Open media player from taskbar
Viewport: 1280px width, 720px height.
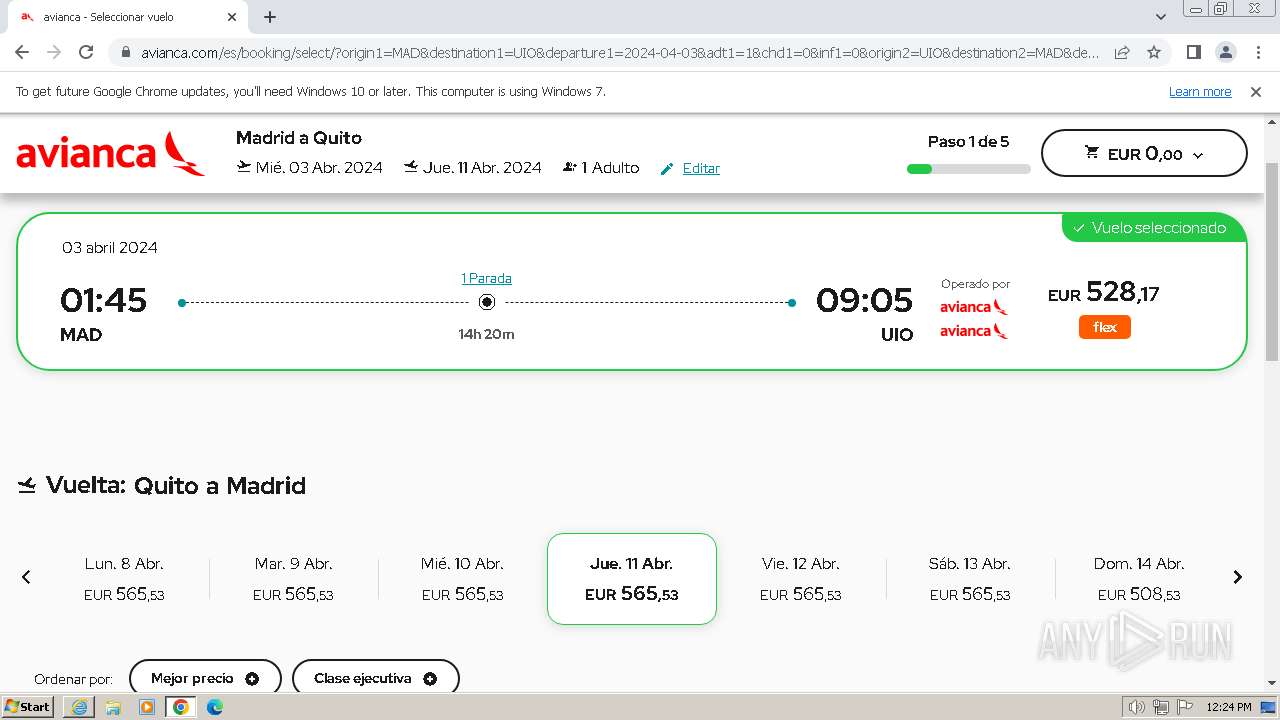(147, 707)
